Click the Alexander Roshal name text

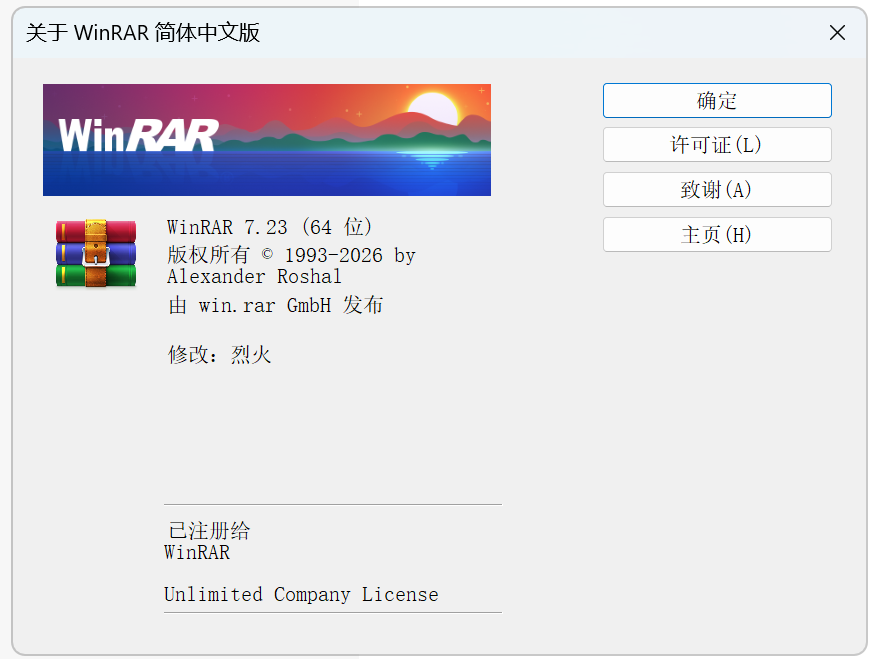click(x=254, y=277)
